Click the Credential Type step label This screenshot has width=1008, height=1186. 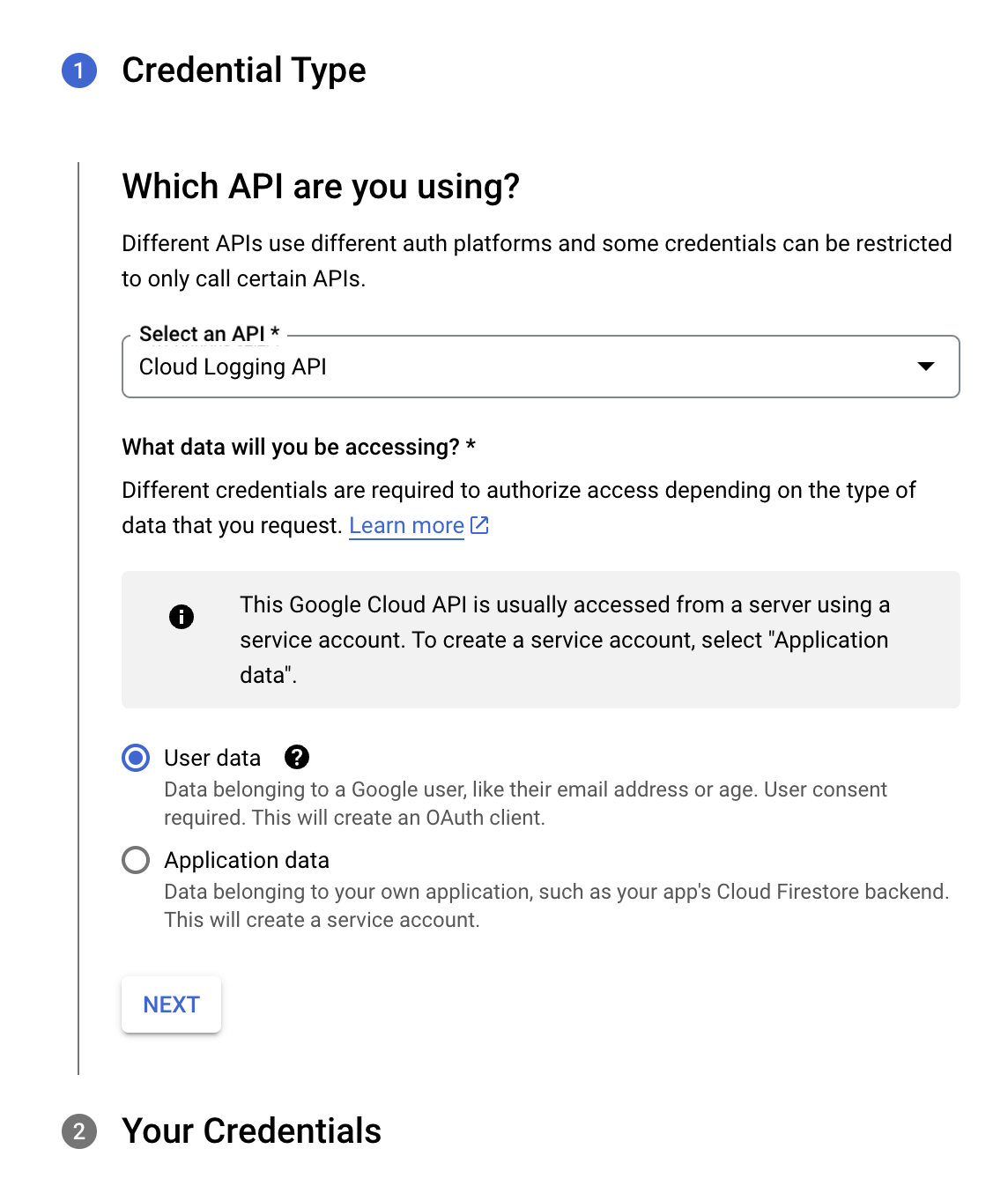click(244, 70)
